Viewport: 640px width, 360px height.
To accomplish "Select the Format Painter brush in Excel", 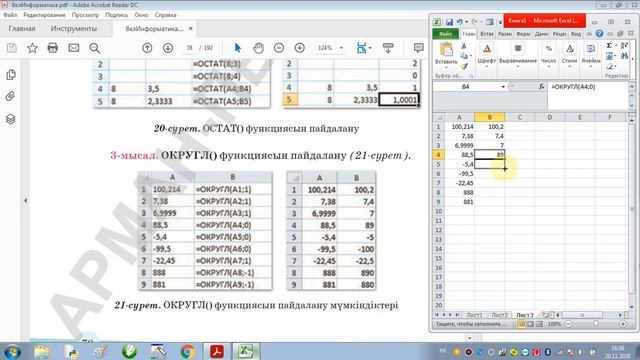I will tap(464, 66).
